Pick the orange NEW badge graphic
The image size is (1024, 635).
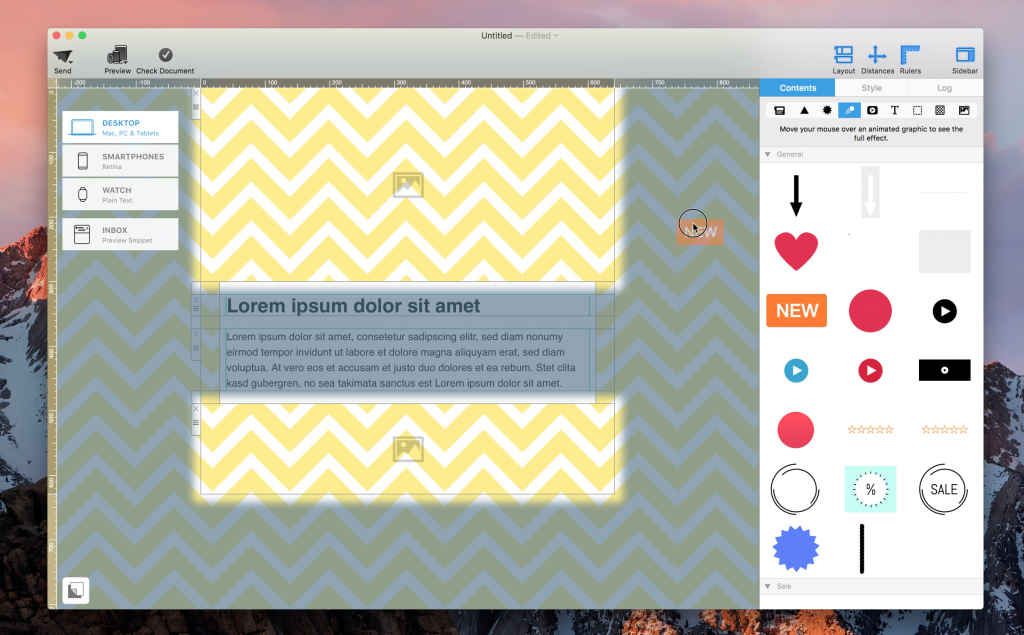pos(796,310)
